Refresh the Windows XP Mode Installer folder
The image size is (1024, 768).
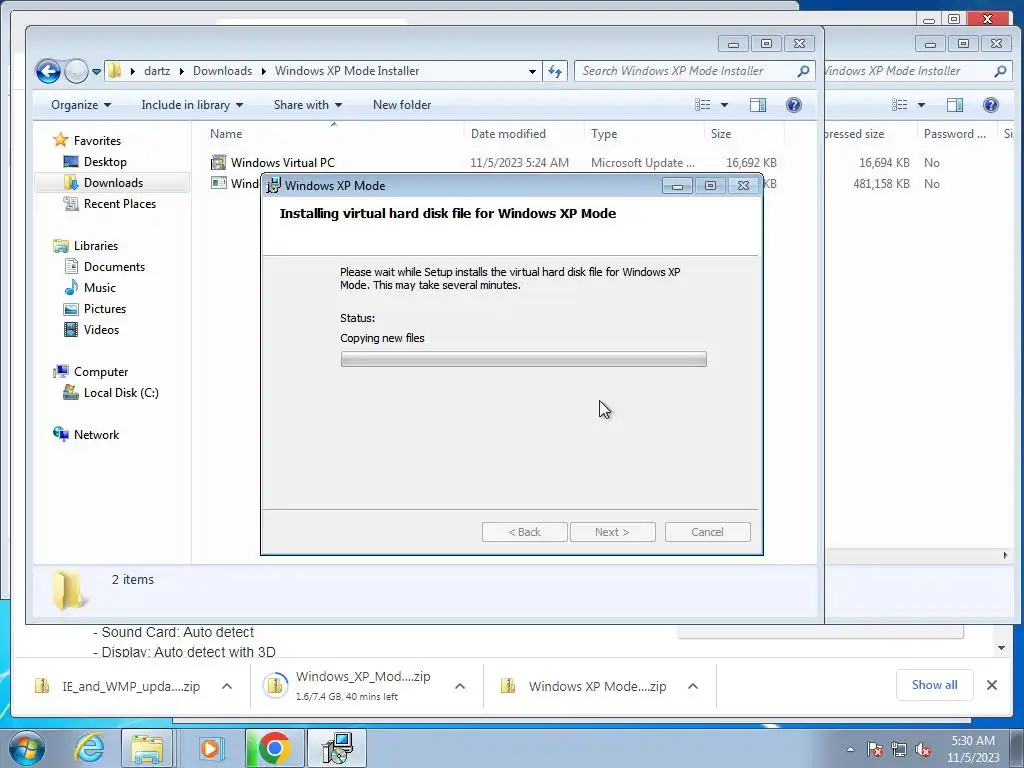pos(555,71)
